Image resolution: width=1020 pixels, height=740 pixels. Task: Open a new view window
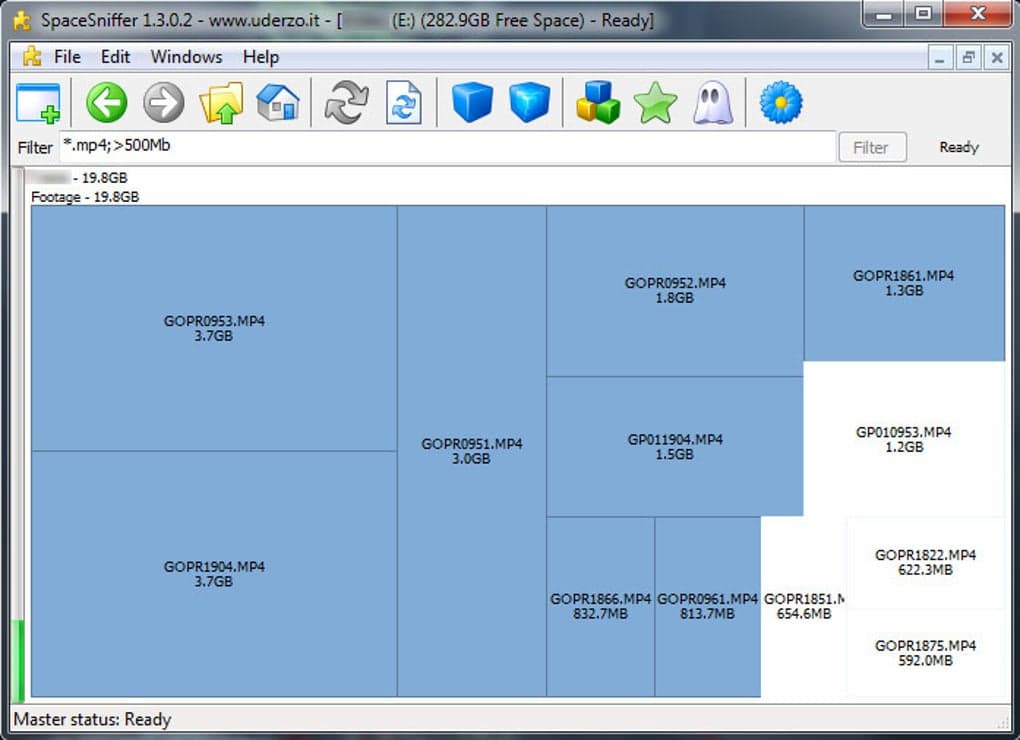(x=38, y=103)
